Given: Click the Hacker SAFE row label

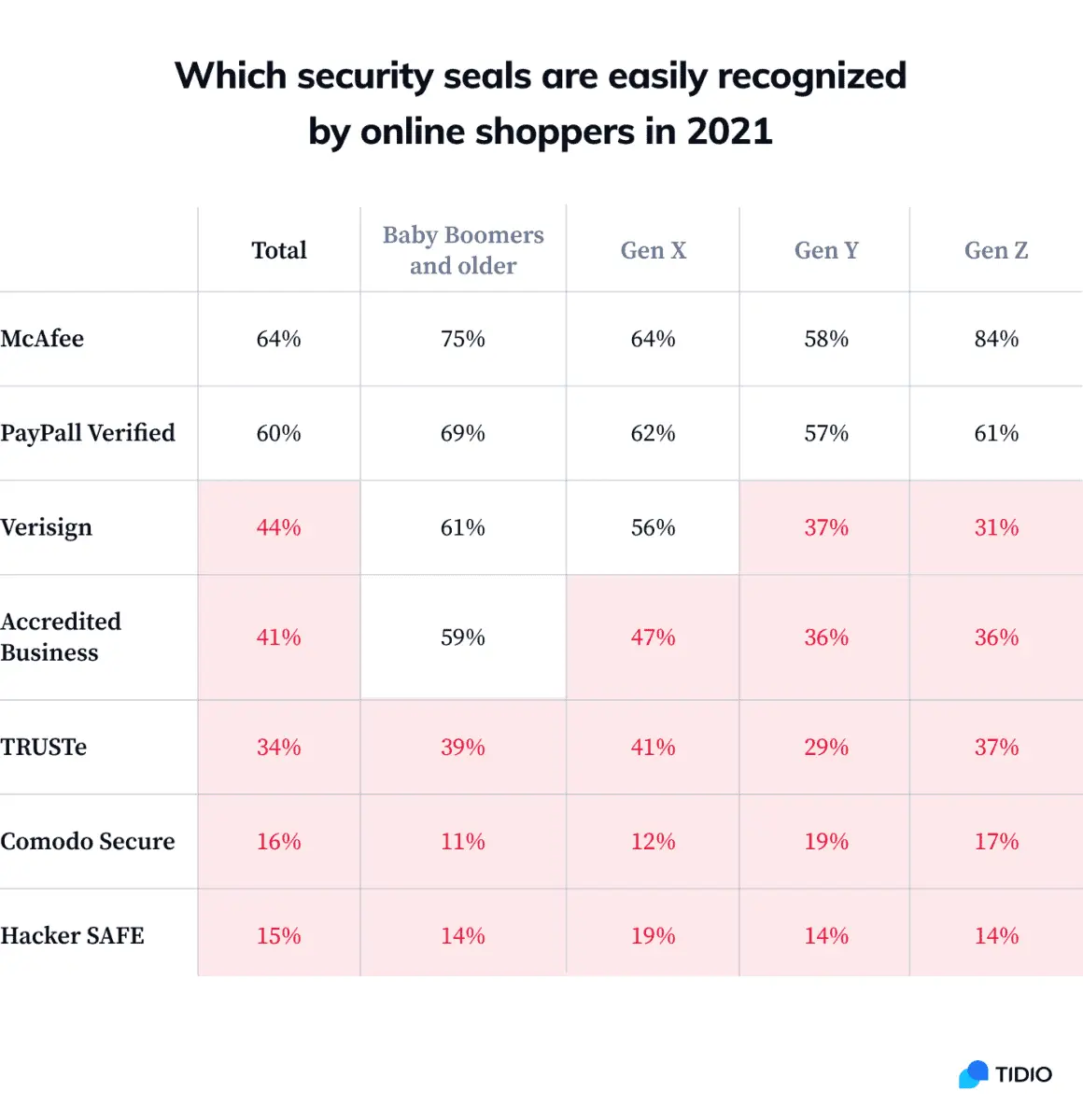Looking at the screenshot, I should (73, 935).
